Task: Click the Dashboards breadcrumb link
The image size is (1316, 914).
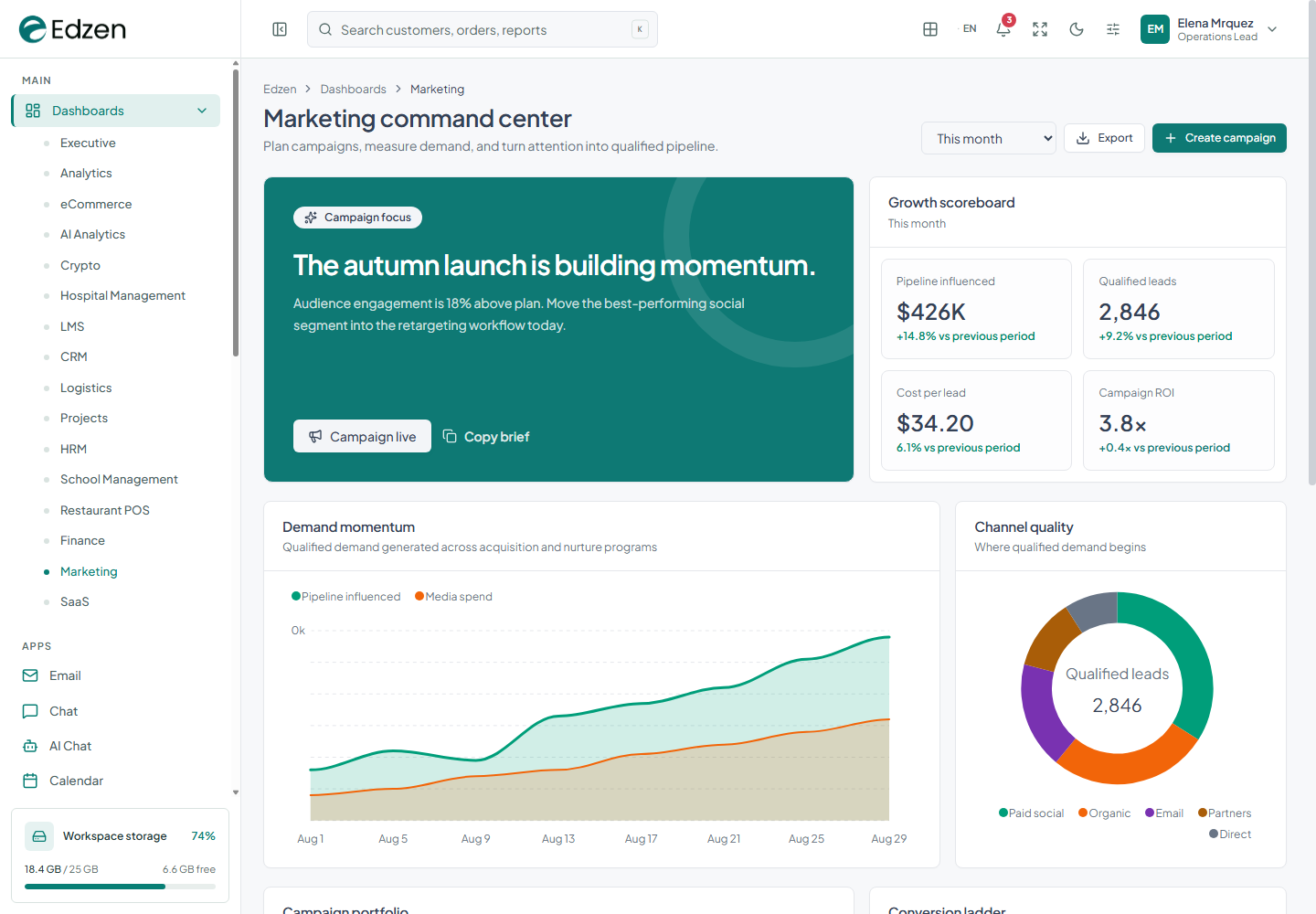Action: [353, 89]
